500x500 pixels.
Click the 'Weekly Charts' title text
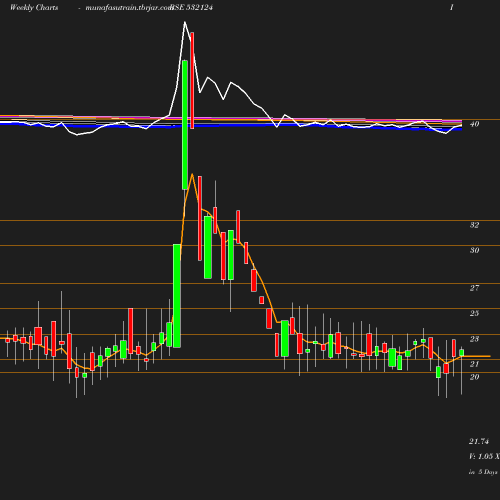pos(34,7)
